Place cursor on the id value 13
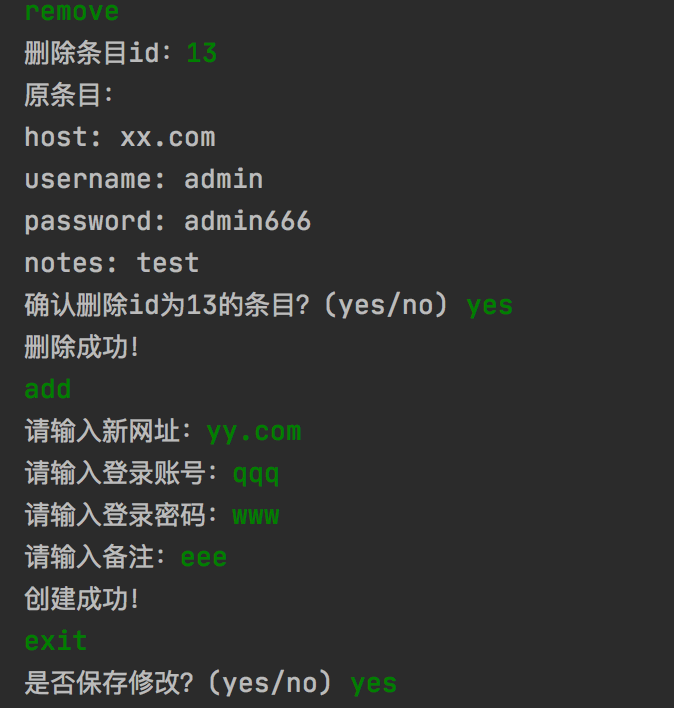Screen dimensions: 674x708 pyautogui.click(x=202, y=53)
